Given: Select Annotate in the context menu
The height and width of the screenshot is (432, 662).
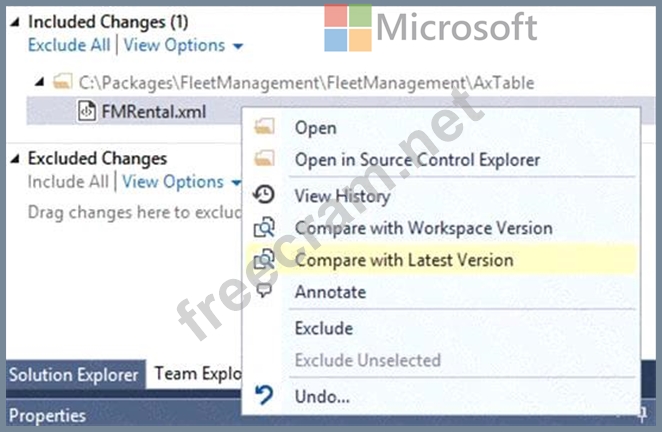Looking at the screenshot, I should tap(330, 292).
